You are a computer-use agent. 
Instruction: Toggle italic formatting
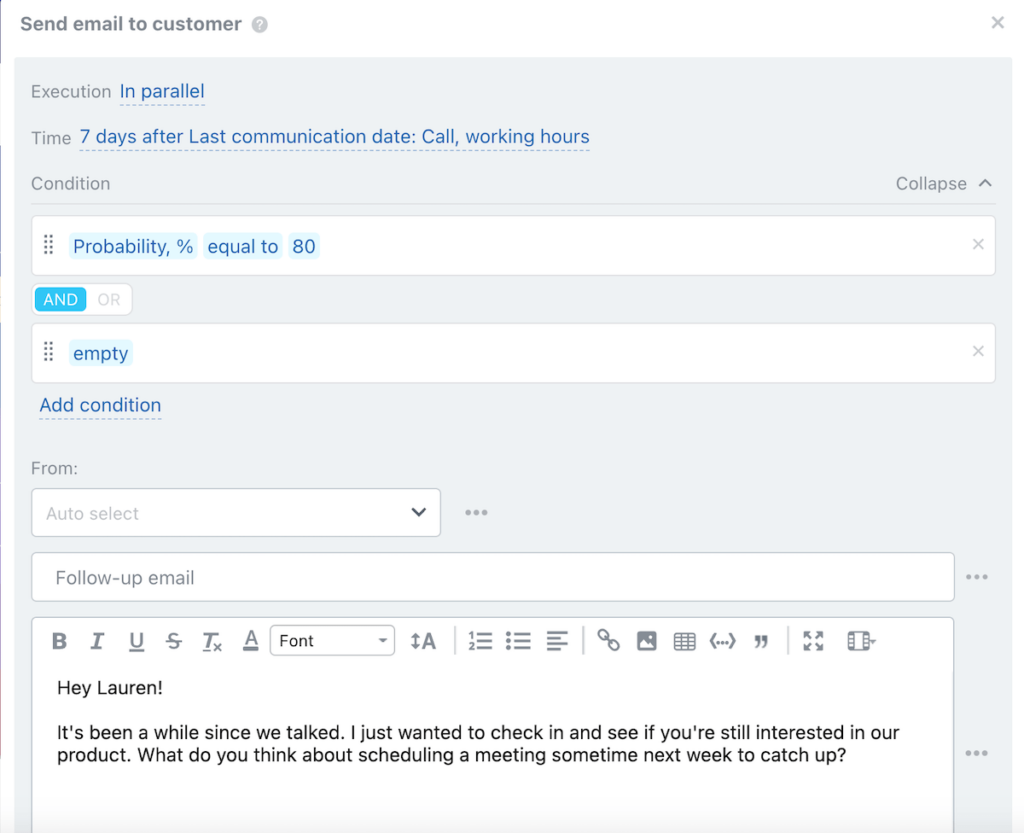pyautogui.click(x=97, y=640)
